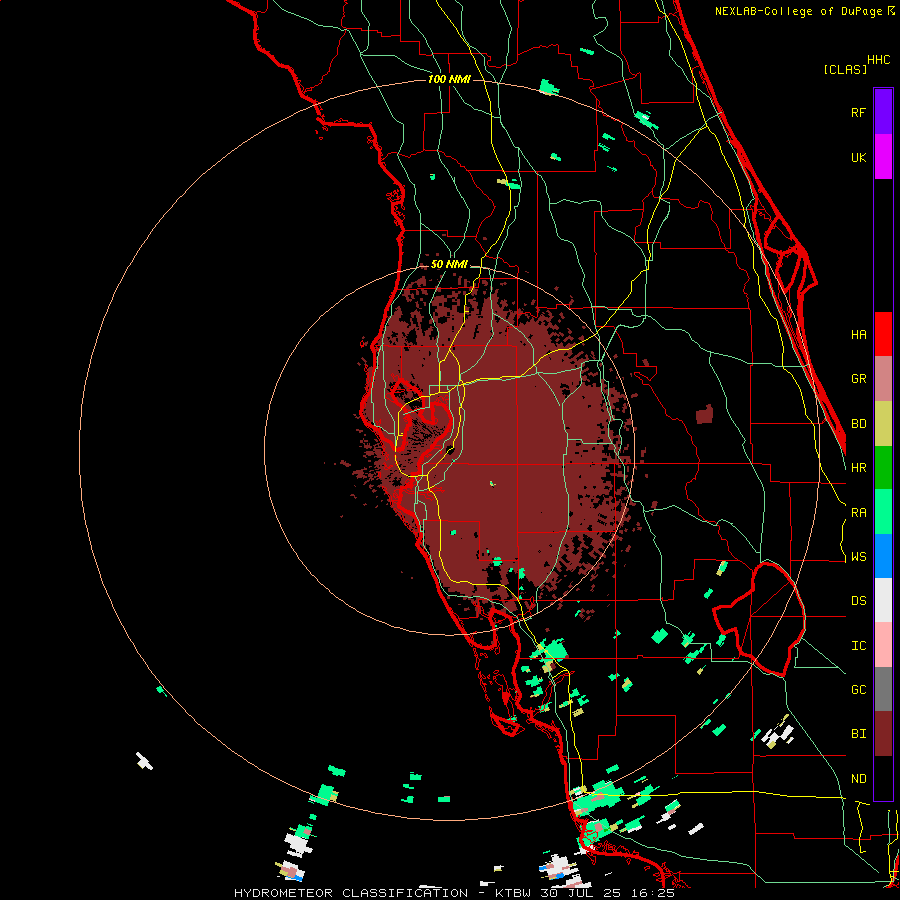Click the 'HR' legend label

858,468
